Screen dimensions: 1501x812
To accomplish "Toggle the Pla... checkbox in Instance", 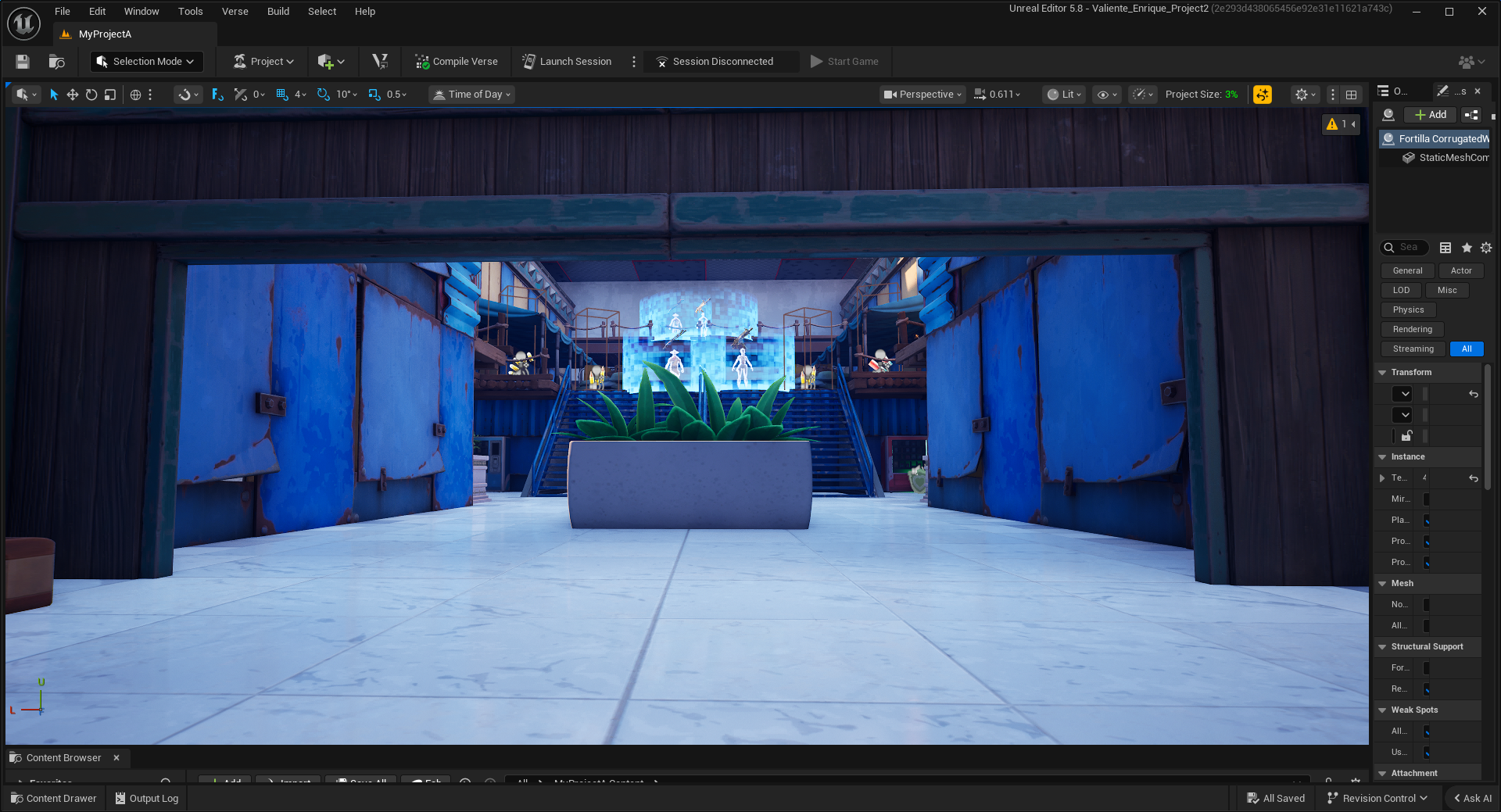I will tap(1427, 520).
